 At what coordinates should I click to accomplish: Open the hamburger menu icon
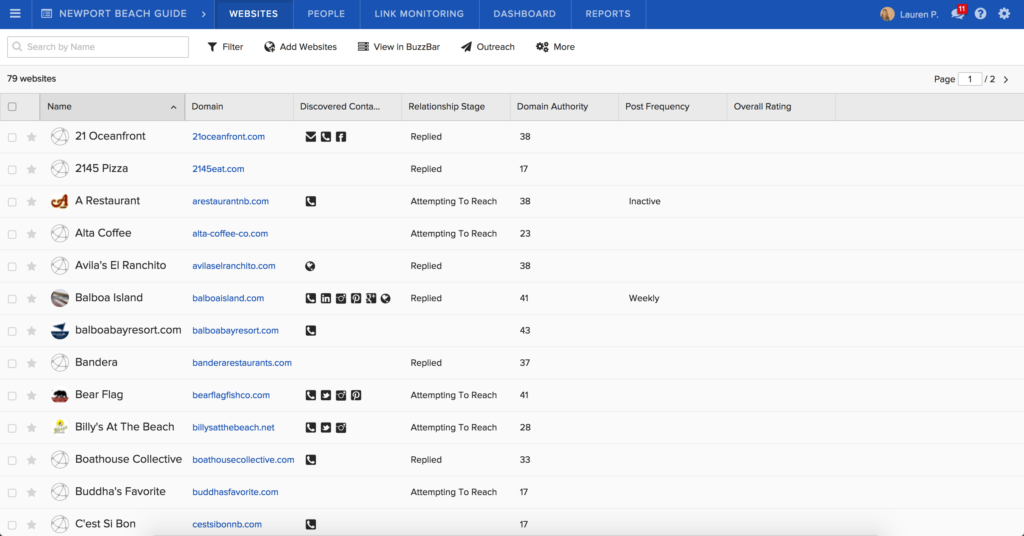[x=15, y=14]
